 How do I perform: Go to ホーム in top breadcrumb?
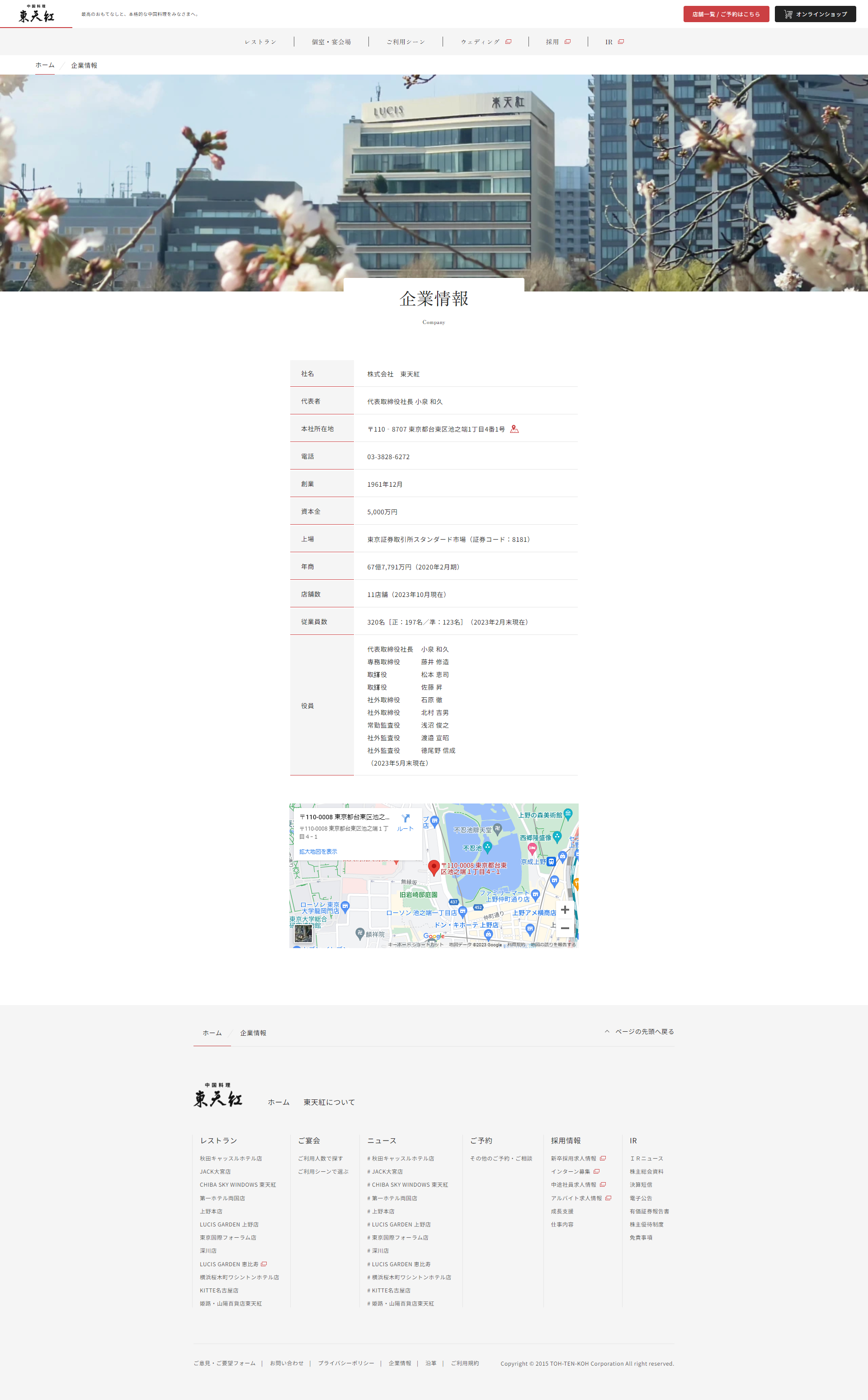pyautogui.click(x=45, y=66)
